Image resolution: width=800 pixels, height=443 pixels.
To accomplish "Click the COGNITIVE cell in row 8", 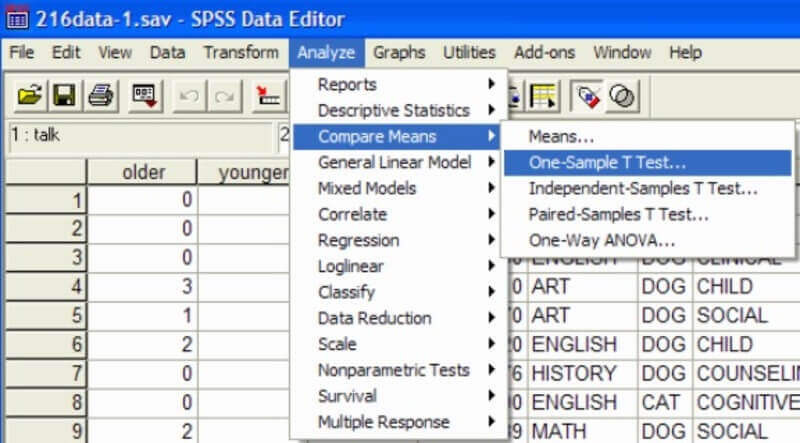I will click(746, 402).
